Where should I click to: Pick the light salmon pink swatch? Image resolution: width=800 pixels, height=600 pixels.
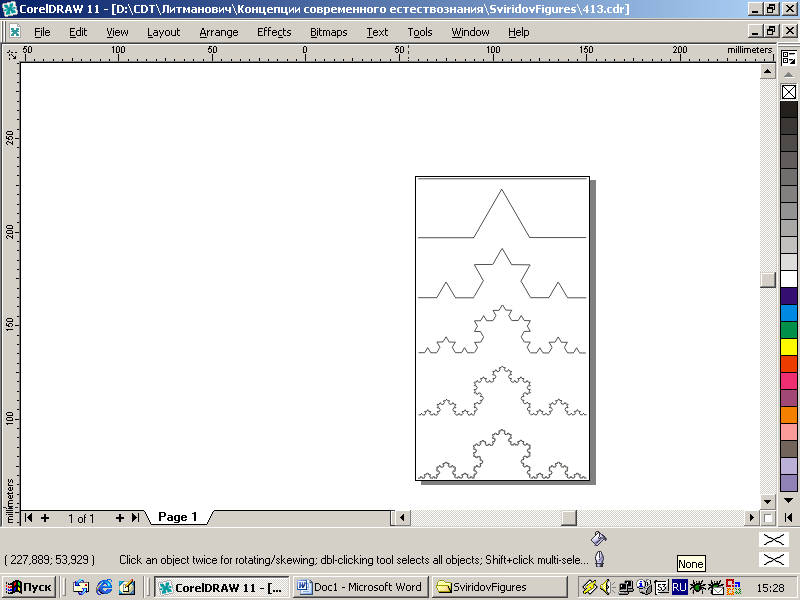pos(789,432)
